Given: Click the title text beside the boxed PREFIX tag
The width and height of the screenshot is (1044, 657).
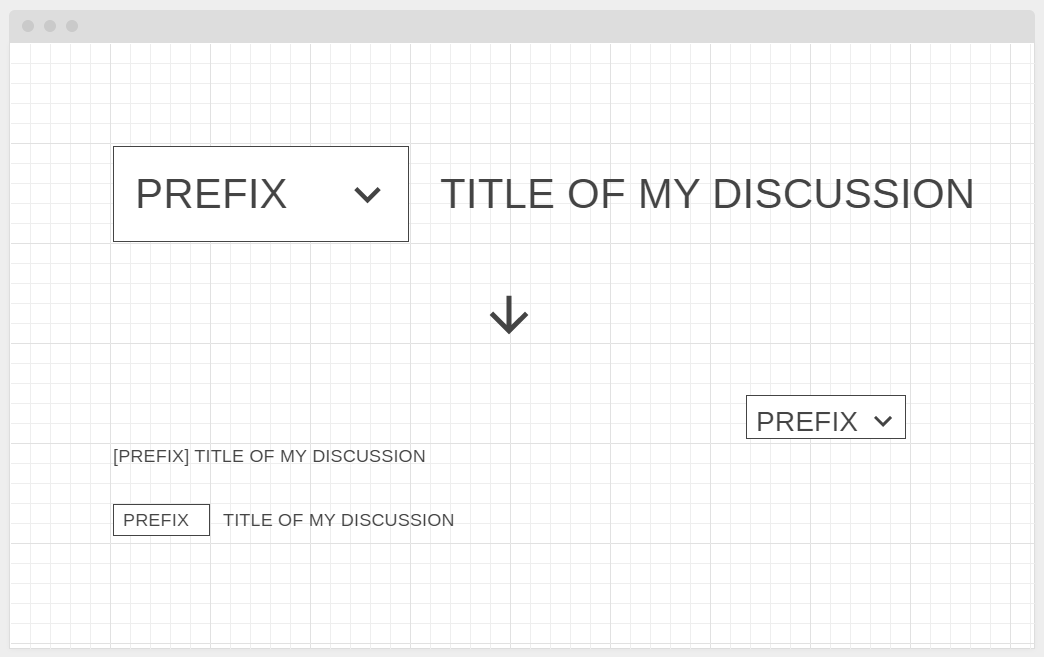Looking at the screenshot, I should pos(338,520).
